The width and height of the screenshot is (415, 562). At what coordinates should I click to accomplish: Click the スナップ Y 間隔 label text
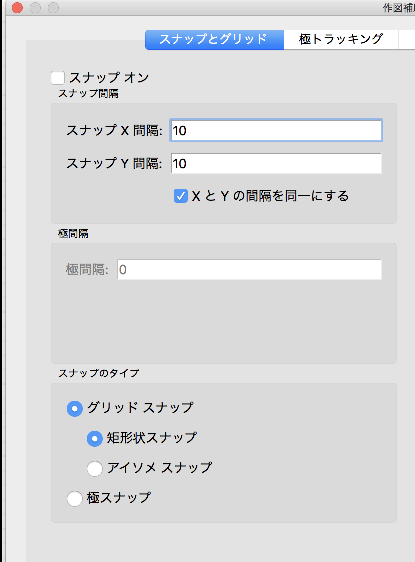coord(114,163)
